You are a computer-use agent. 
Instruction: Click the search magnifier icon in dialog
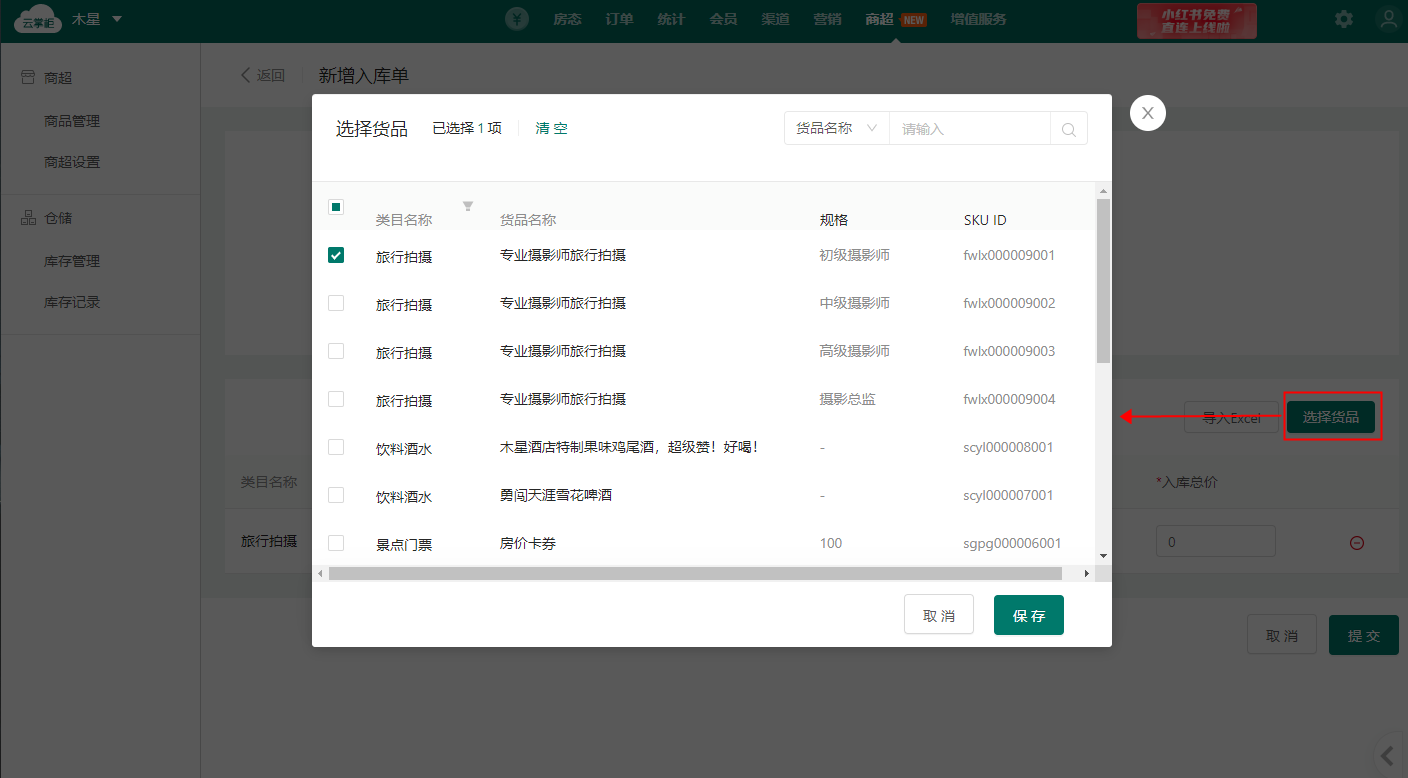(x=1068, y=129)
